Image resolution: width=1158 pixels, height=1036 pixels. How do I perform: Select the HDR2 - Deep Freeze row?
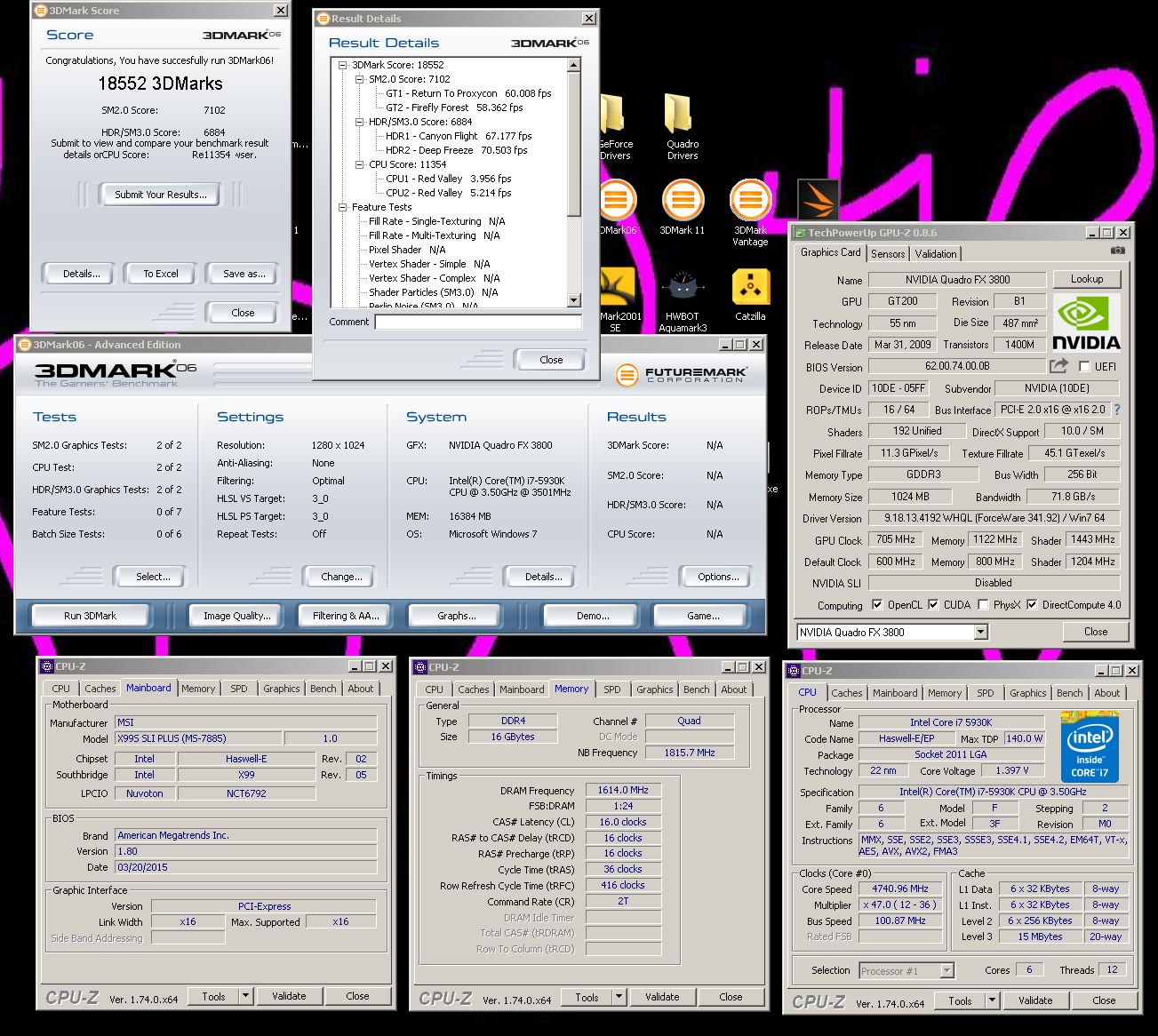tap(456, 150)
